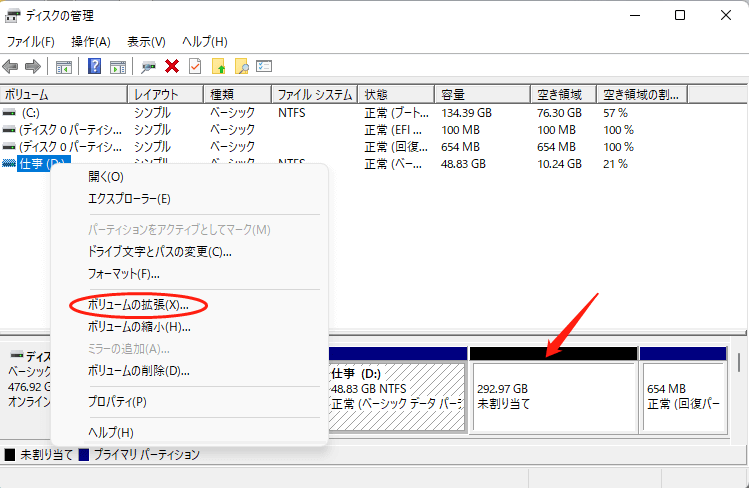Sort by 種類 column header
Image resolution: width=749 pixels, height=488 pixels.
click(x=237, y=95)
